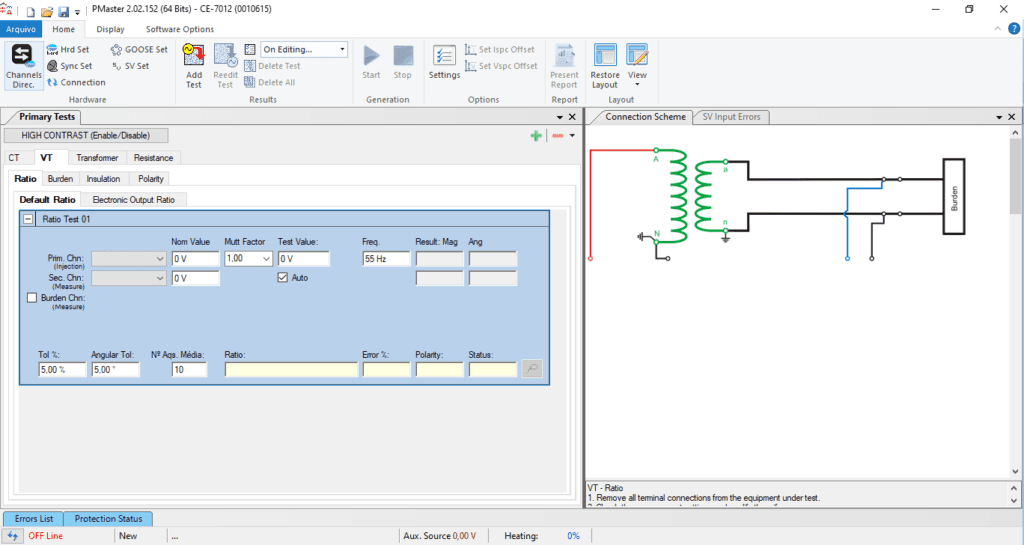1024x545 pixels.
Task: Switch to the Display ribbon tab
Action: click(110, 29)
